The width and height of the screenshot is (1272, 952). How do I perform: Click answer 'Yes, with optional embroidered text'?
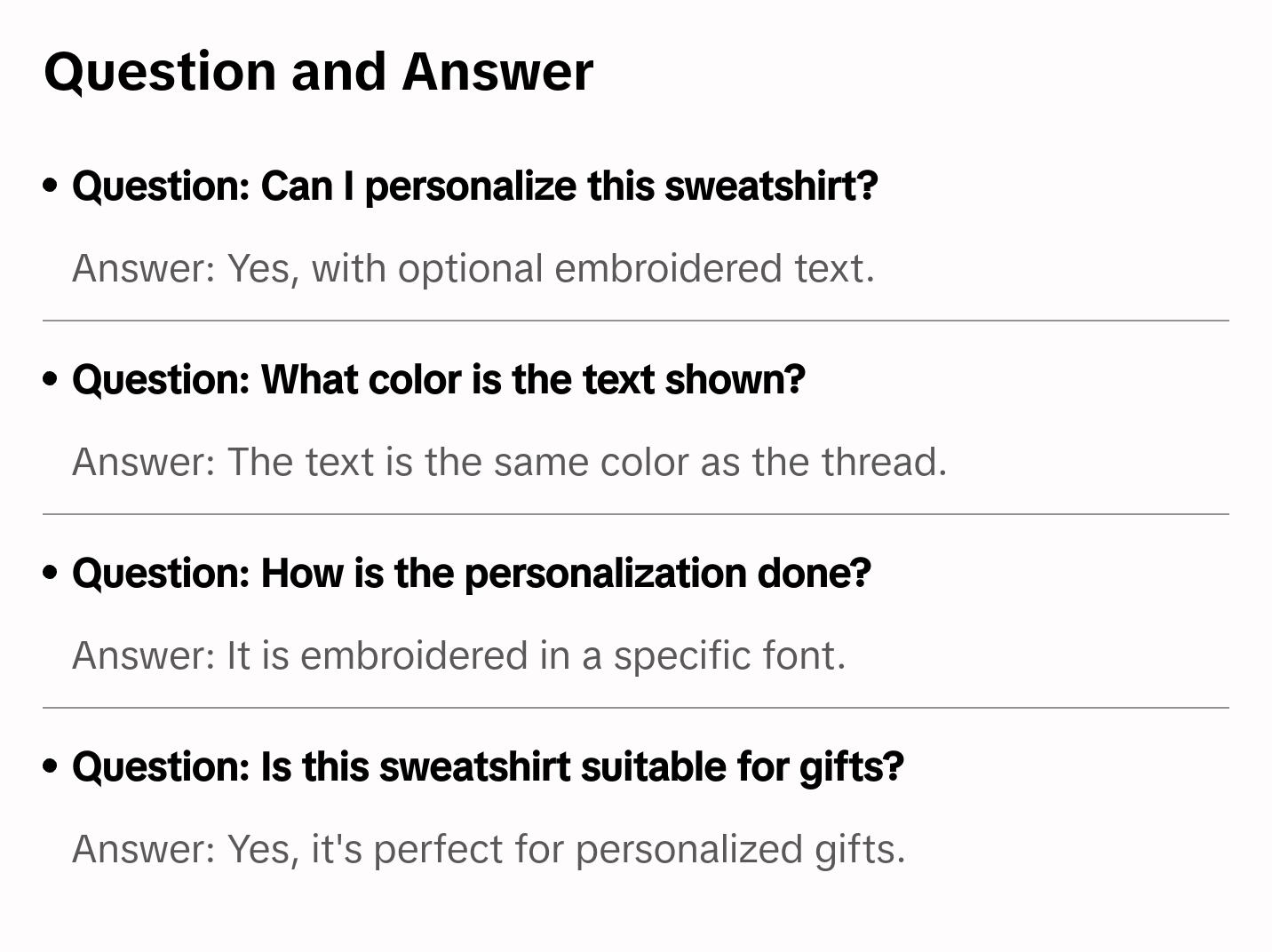(473, 268)
